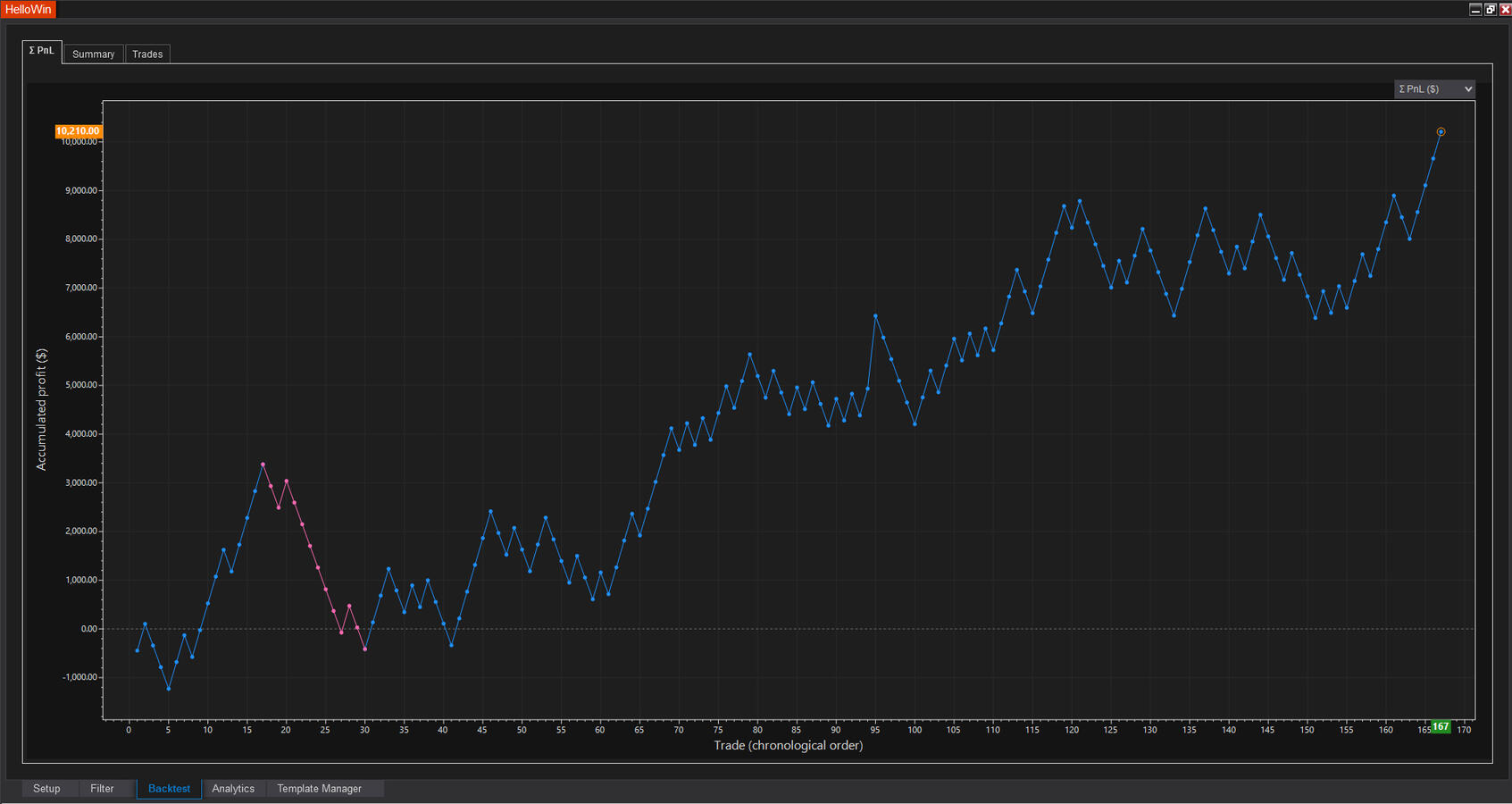Click the spike data point at trade 95
This screenshot has height=804, width=1512.
(875, 316)
